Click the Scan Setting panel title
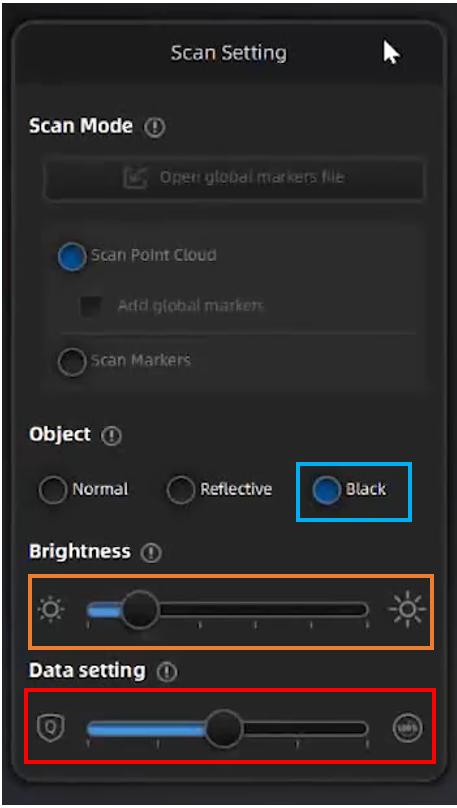The image size is (457, 808). click(229, 53)
